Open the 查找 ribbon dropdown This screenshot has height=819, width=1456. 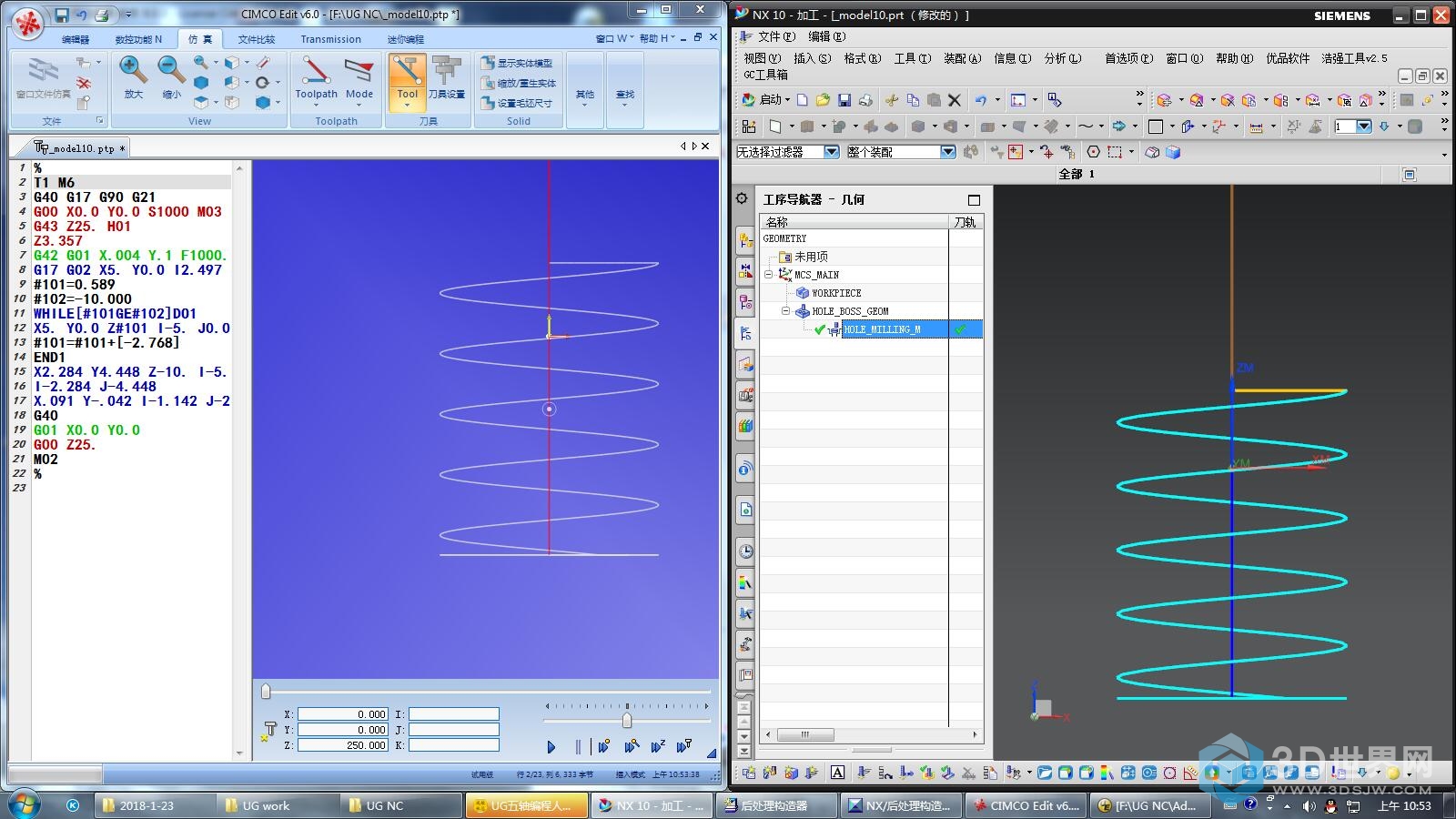(625, 88)
